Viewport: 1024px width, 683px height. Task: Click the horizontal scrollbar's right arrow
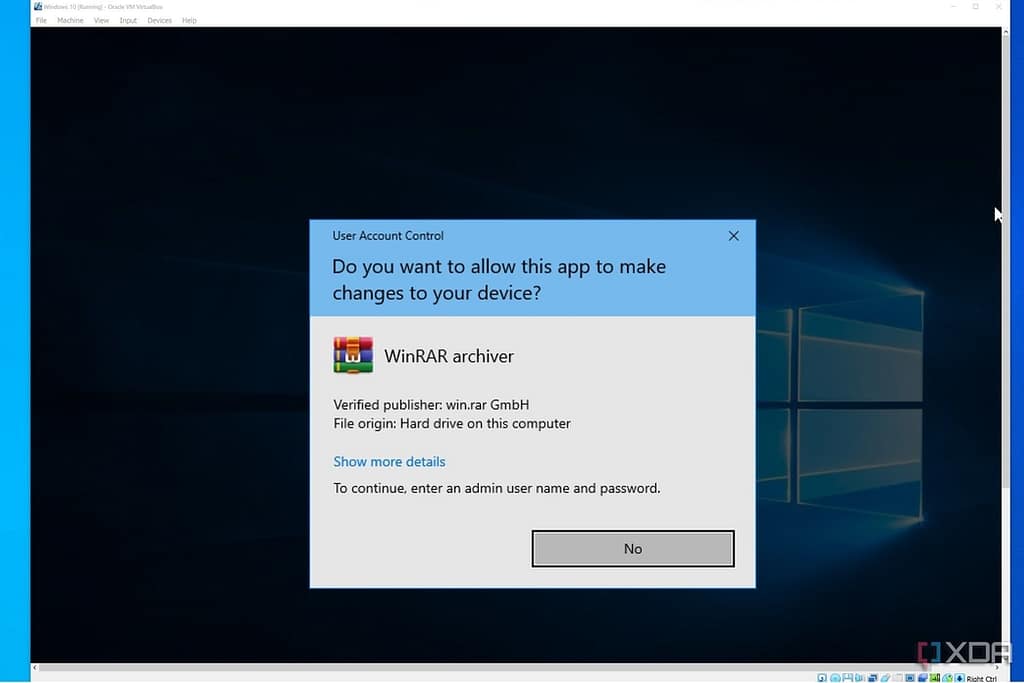pos(996,667)
